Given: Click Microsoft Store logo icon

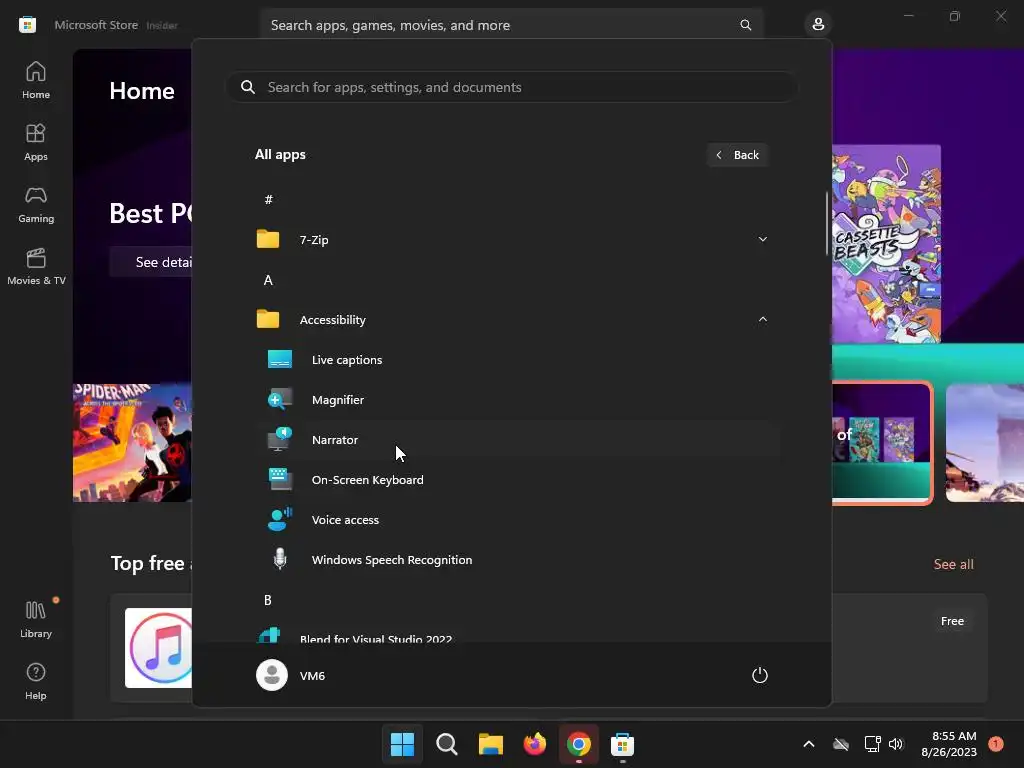Looking at the screenshot, I should 27,25.
